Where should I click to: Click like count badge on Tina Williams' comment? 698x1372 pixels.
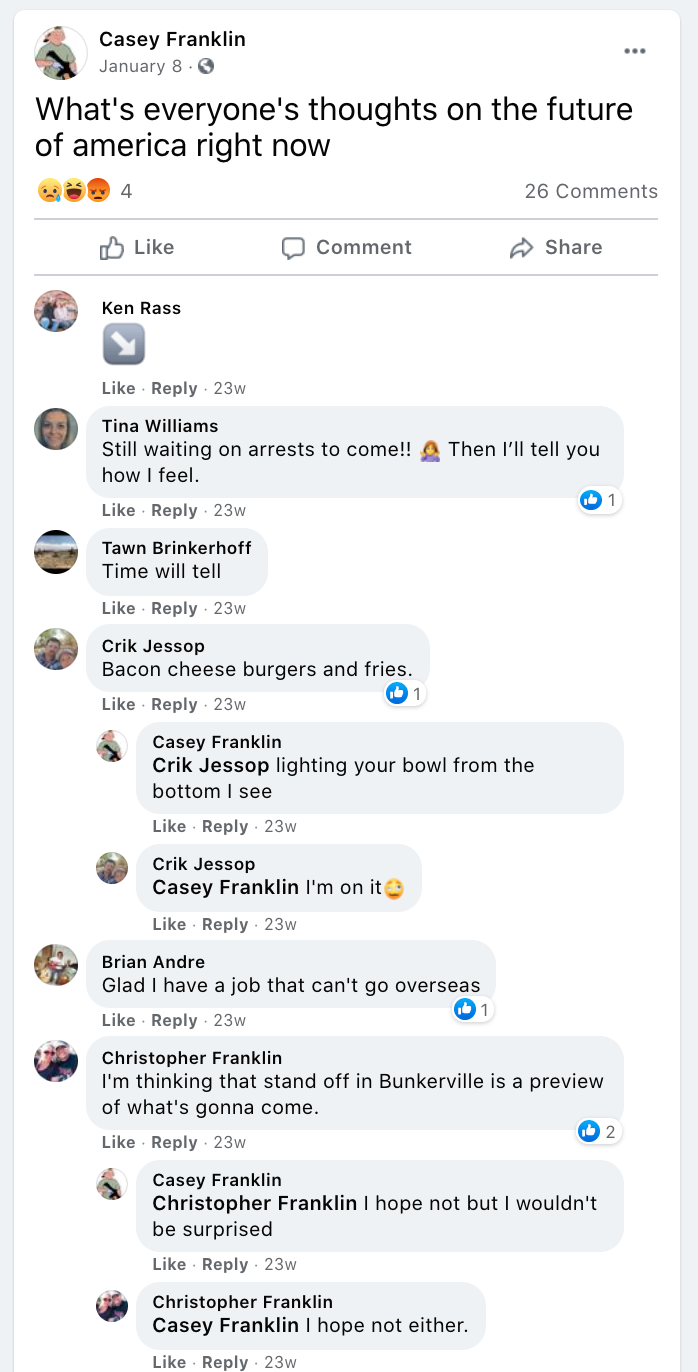tap(600, 500)
